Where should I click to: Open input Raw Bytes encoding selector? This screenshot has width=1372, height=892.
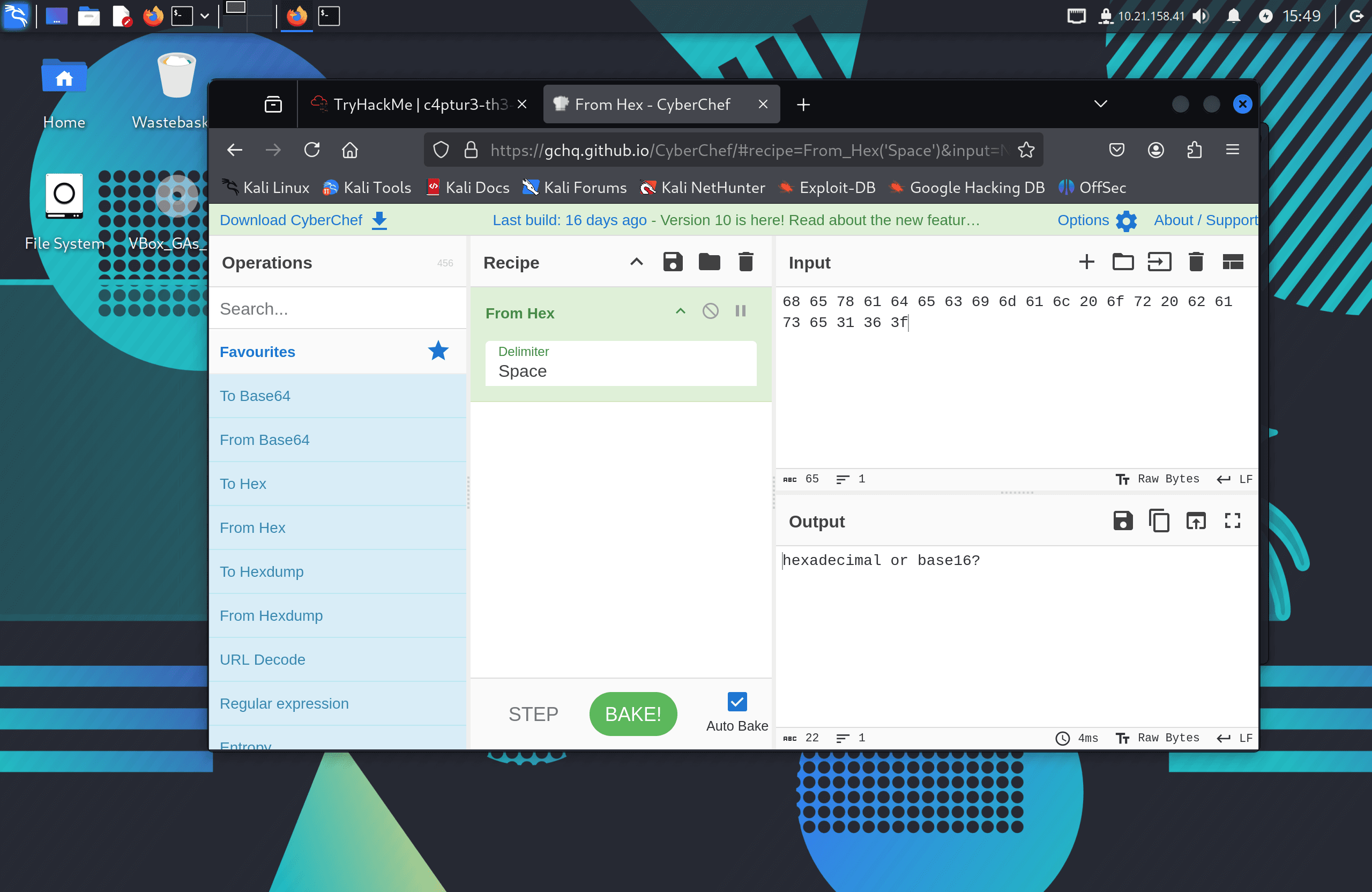click(x=1158, y=479)
